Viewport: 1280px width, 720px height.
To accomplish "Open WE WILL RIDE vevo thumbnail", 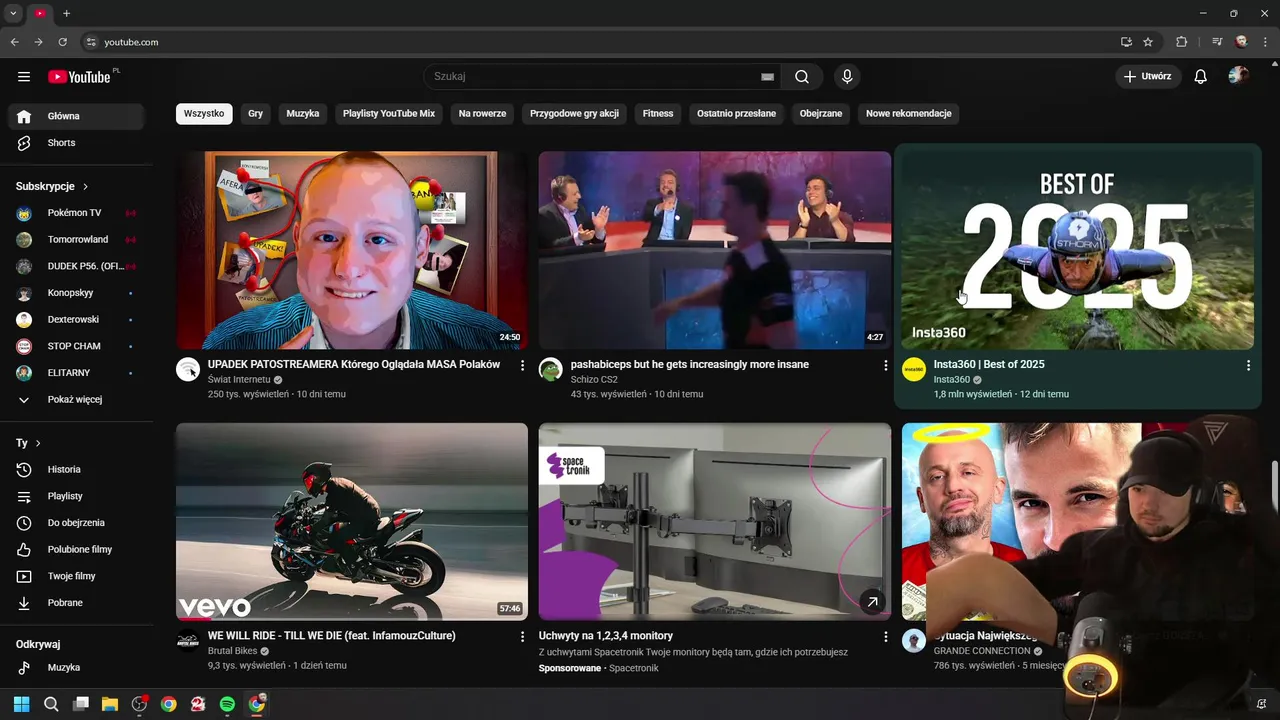I will pos(352,521).
